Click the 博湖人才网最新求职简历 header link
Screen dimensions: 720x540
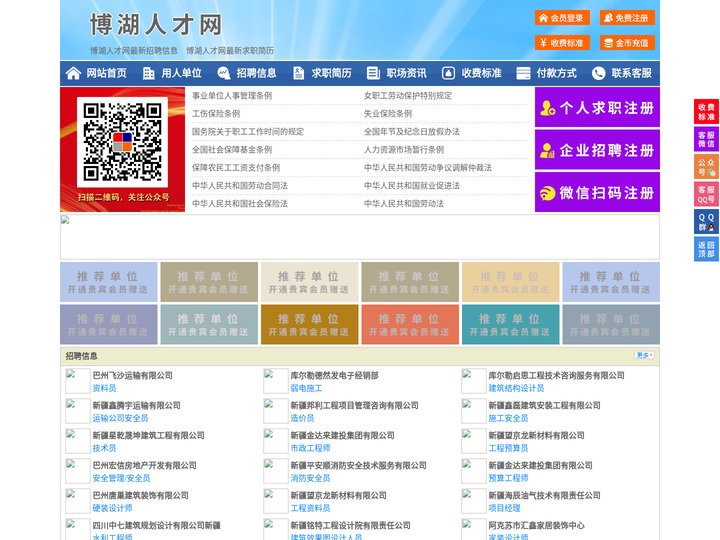230,51
